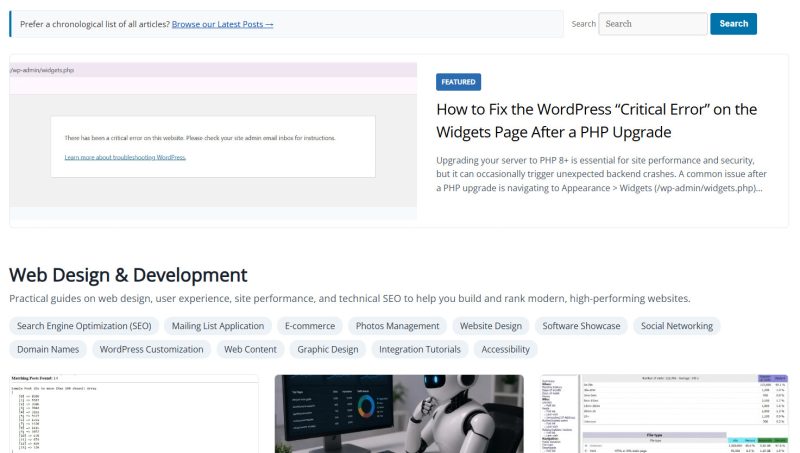Open the Mailing List Application tag
Viewport: 800px width, 453px height.
click(x=218, y=326)
